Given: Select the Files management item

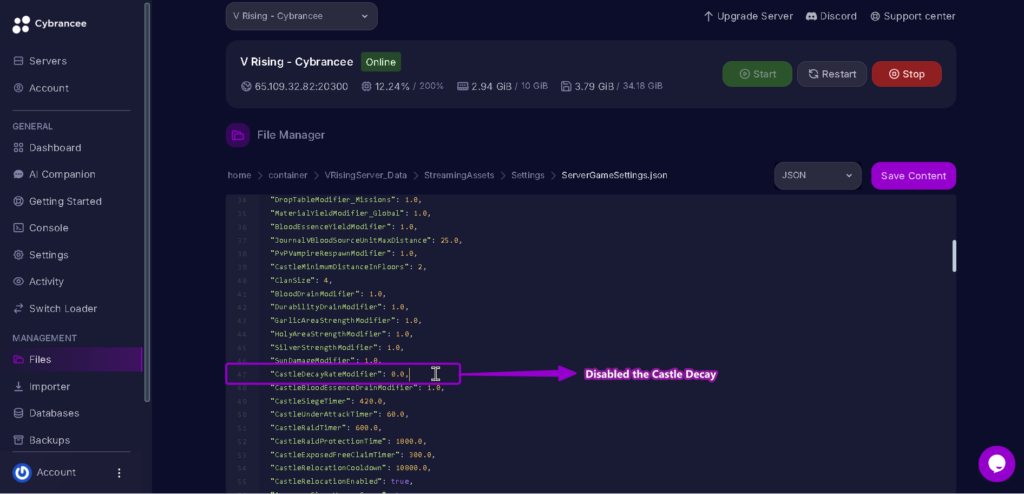Looking at the screenshot, I should tap(71, 359).
